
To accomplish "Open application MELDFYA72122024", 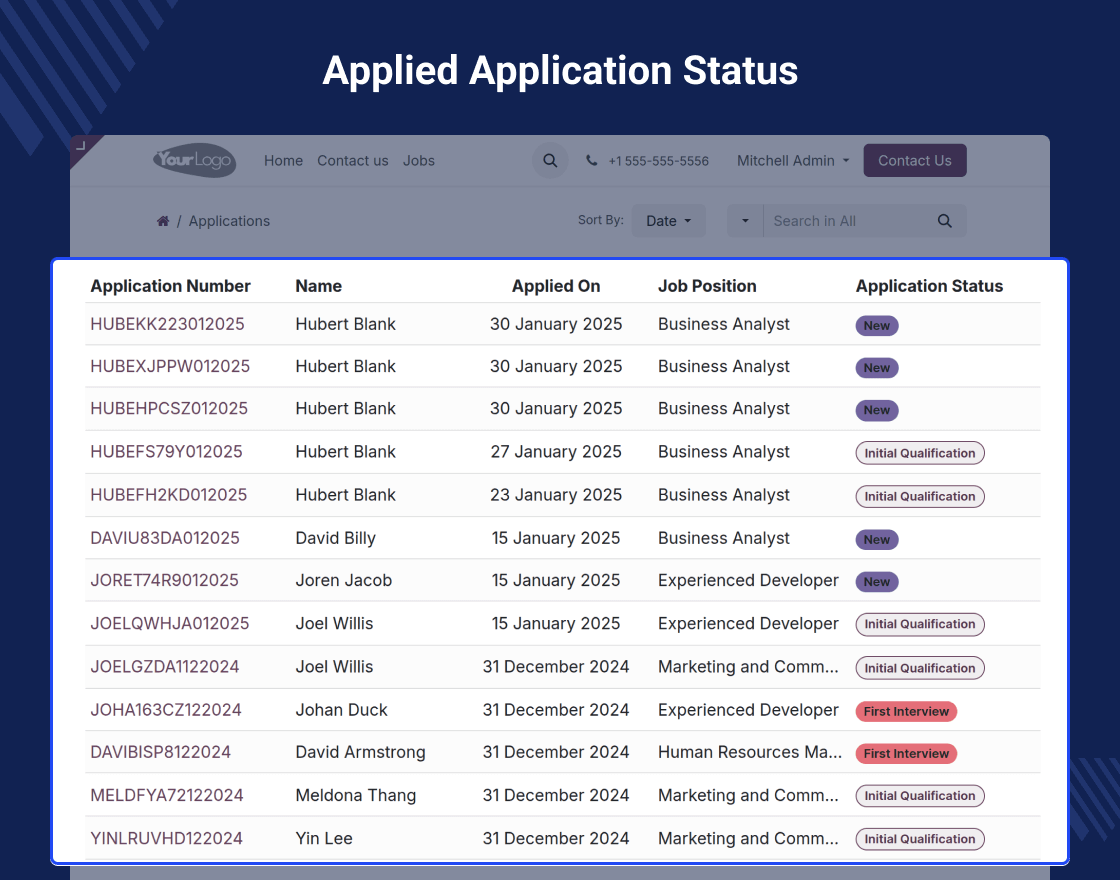I will point(166,795).
